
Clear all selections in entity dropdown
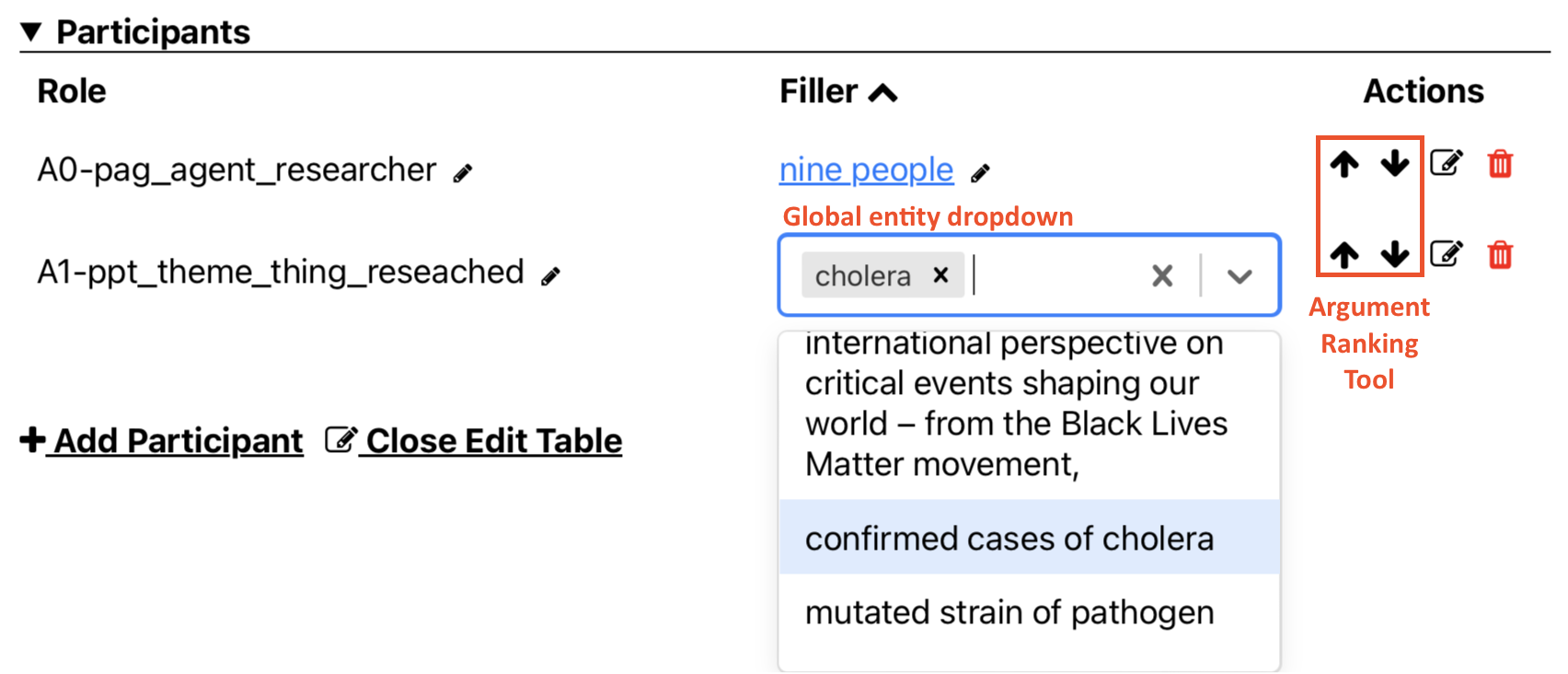tap(1162, 276)
